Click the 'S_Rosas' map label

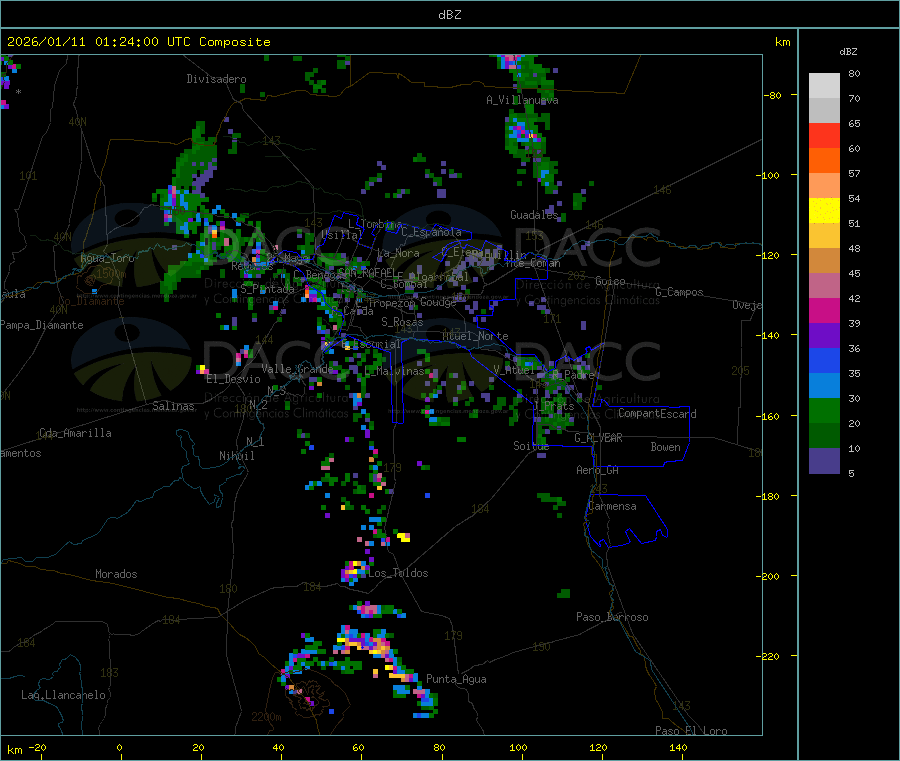pyautogui.click(x=402, y=322)
